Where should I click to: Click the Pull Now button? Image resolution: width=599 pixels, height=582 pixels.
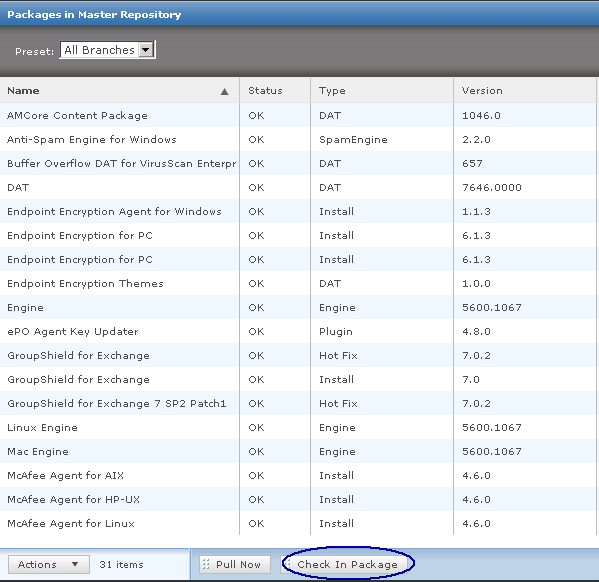pos(235,564)
